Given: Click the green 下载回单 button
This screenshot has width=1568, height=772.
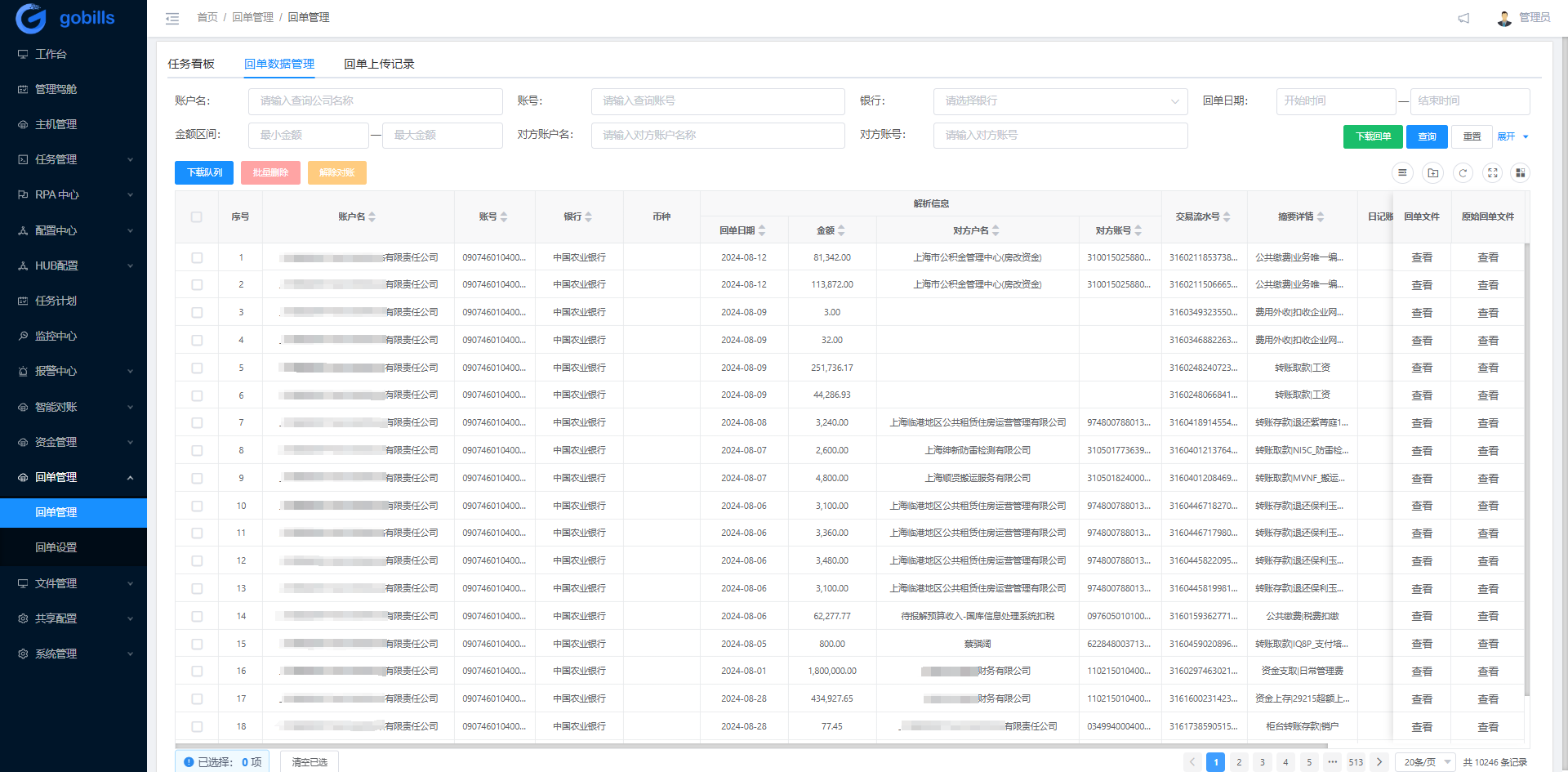Looking at the screenshot, I should click(1372, 136).
